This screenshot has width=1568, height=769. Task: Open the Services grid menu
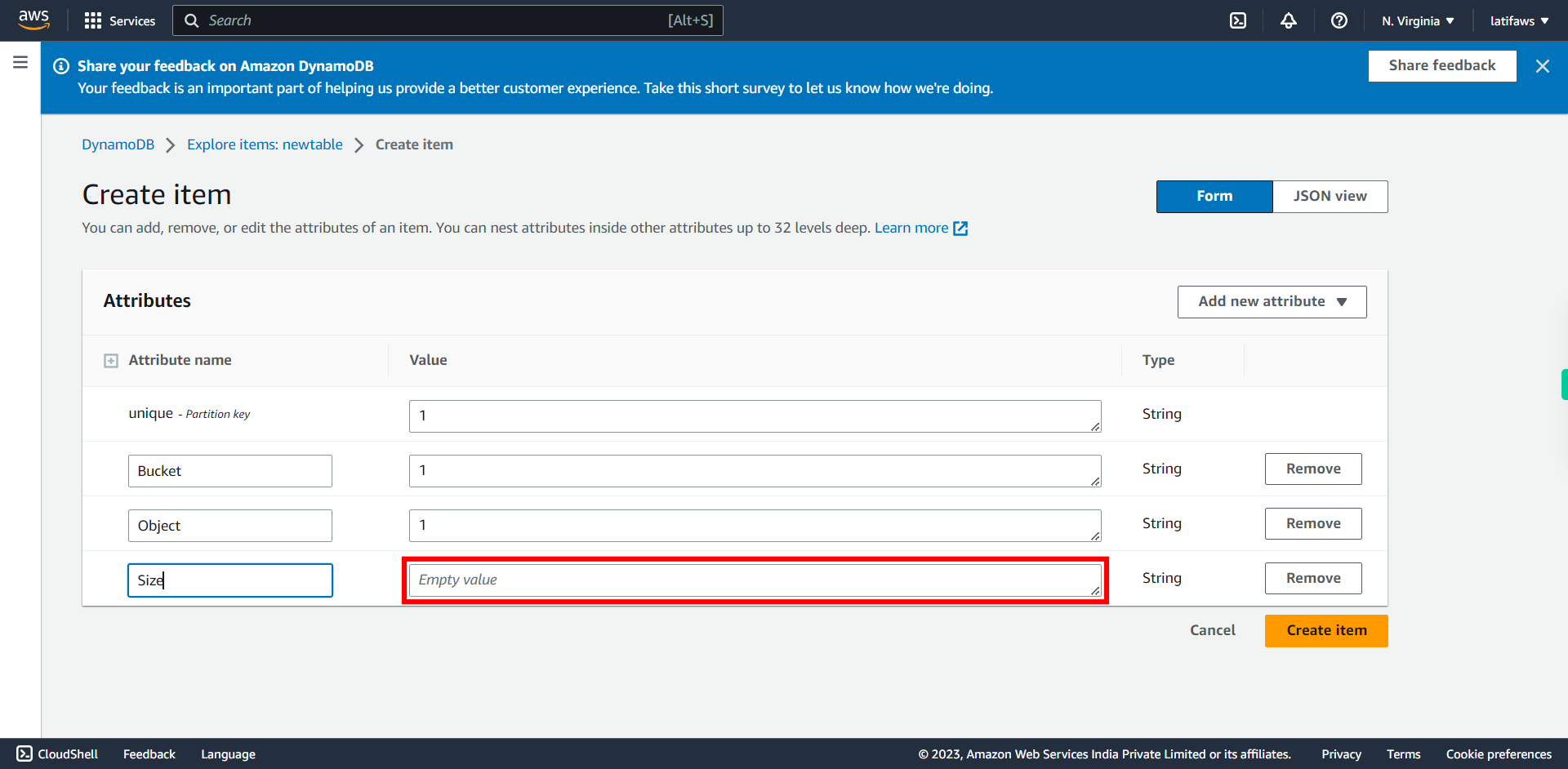pos(119,20)
